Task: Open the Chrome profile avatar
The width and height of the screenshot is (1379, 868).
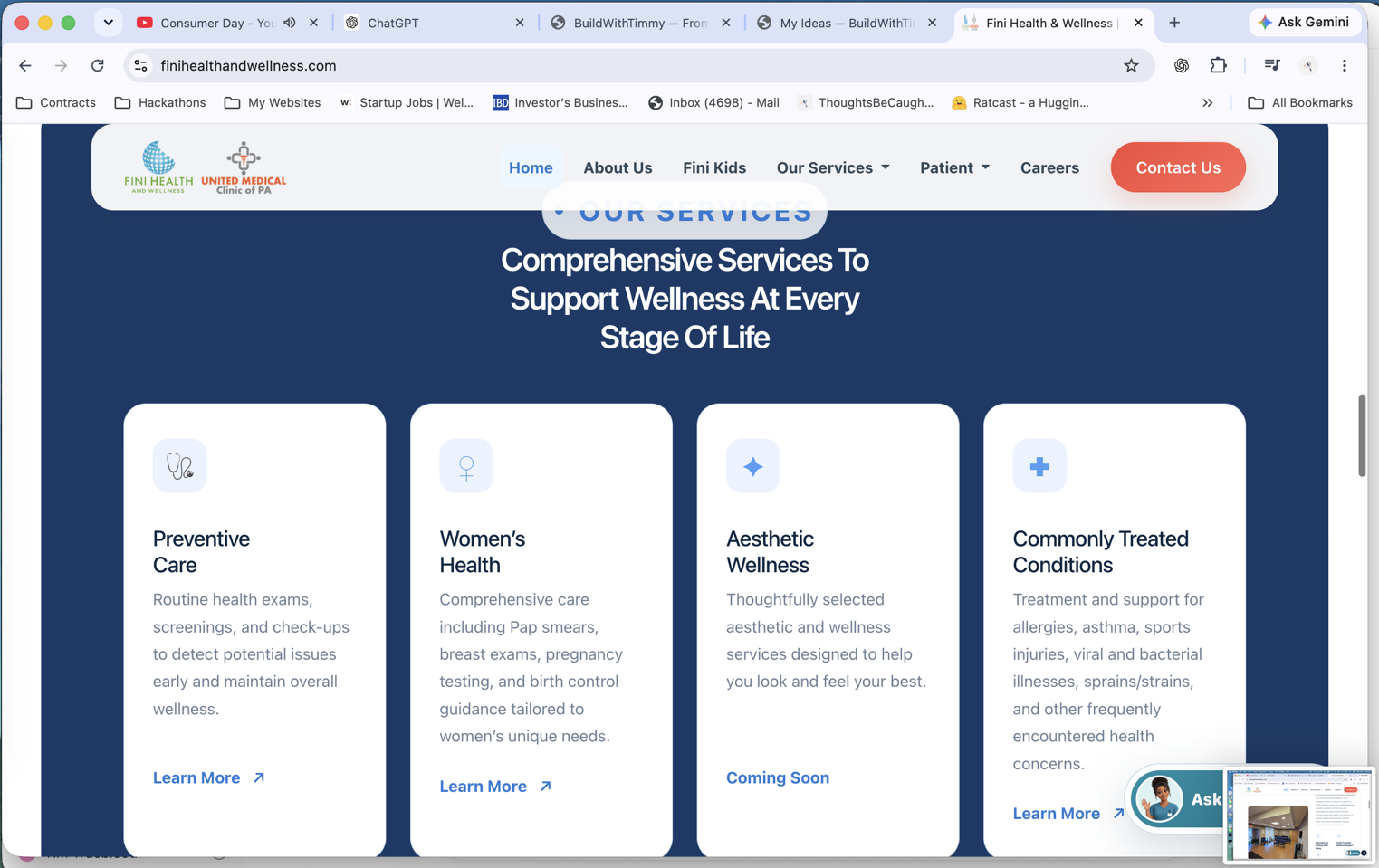Action: pyautogui.click(x=1308, y=65)
